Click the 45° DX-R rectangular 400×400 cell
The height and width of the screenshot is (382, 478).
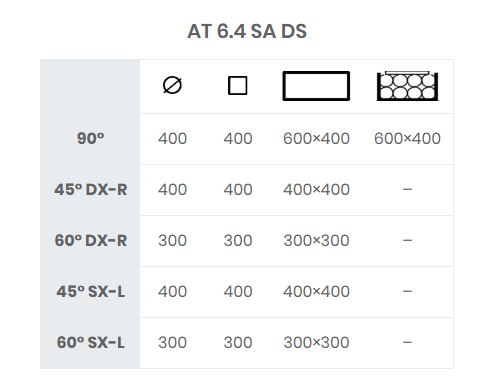[x=316, y=190]
